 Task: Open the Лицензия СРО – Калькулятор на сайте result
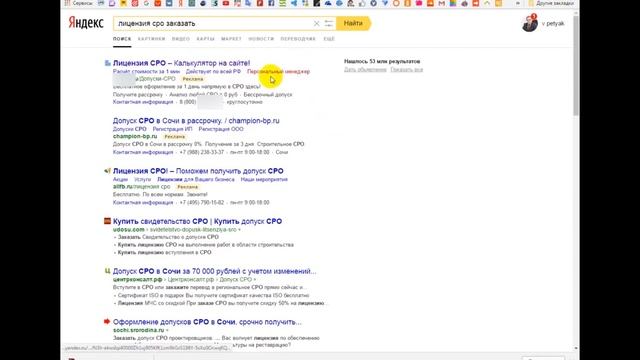181,63
